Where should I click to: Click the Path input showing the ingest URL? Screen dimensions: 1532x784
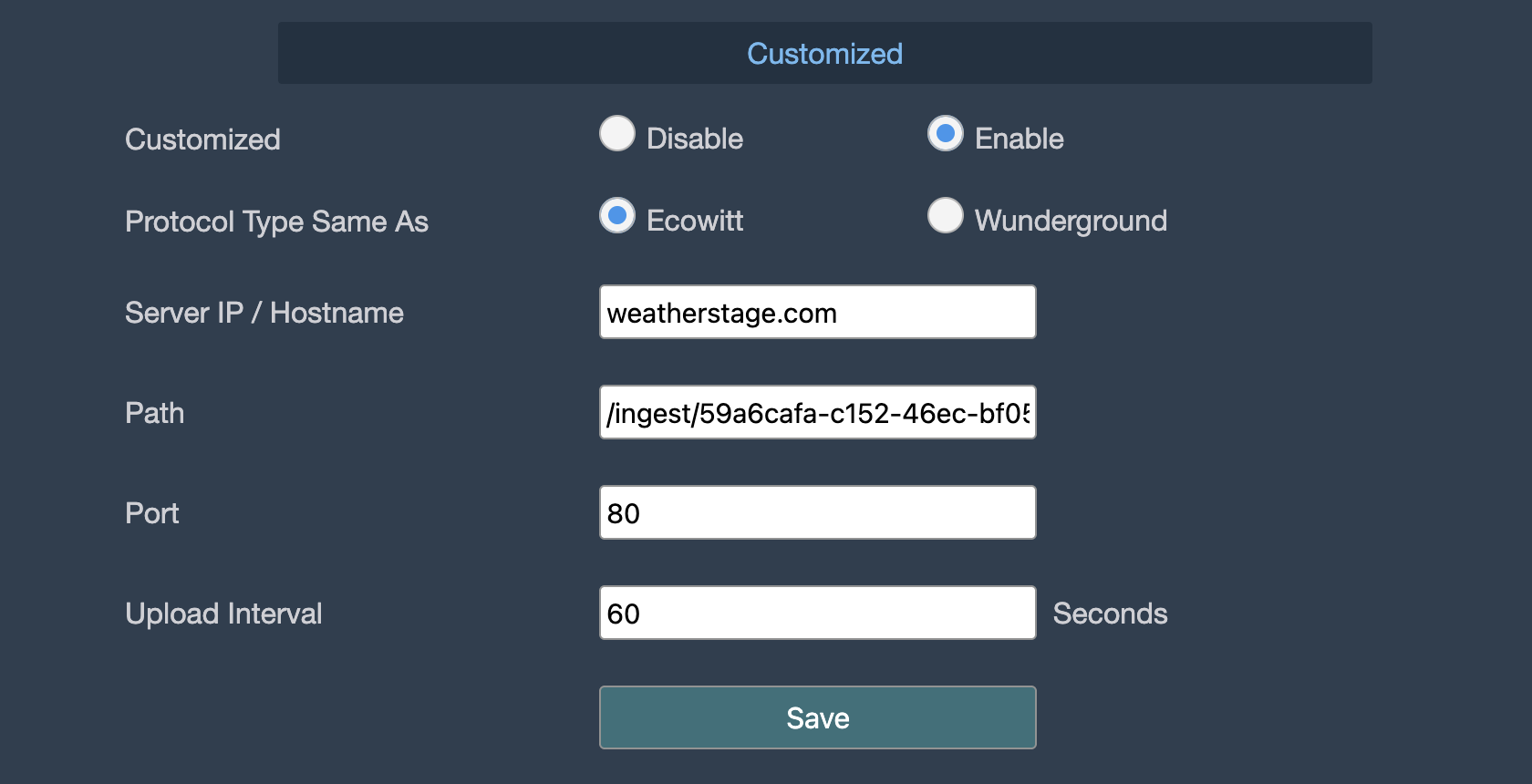(817, 412)
